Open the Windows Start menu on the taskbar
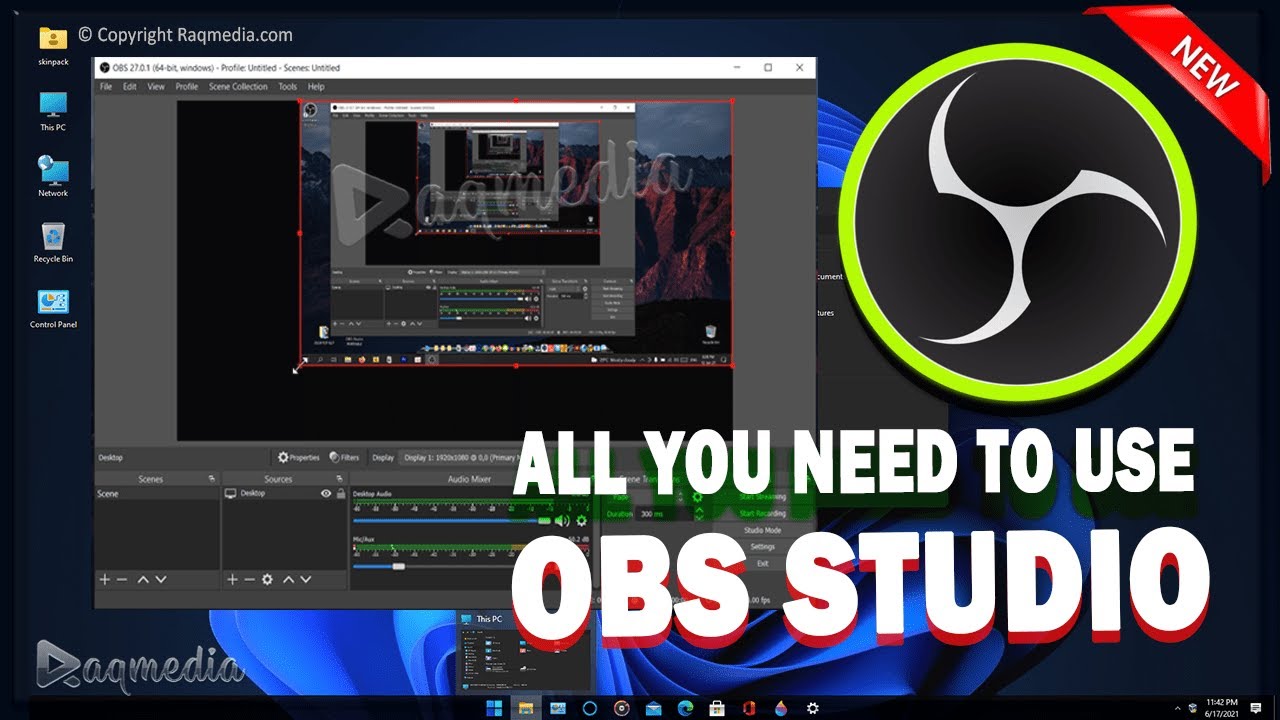The height and width of the screenshot is (720, 1280). (494, 708)
